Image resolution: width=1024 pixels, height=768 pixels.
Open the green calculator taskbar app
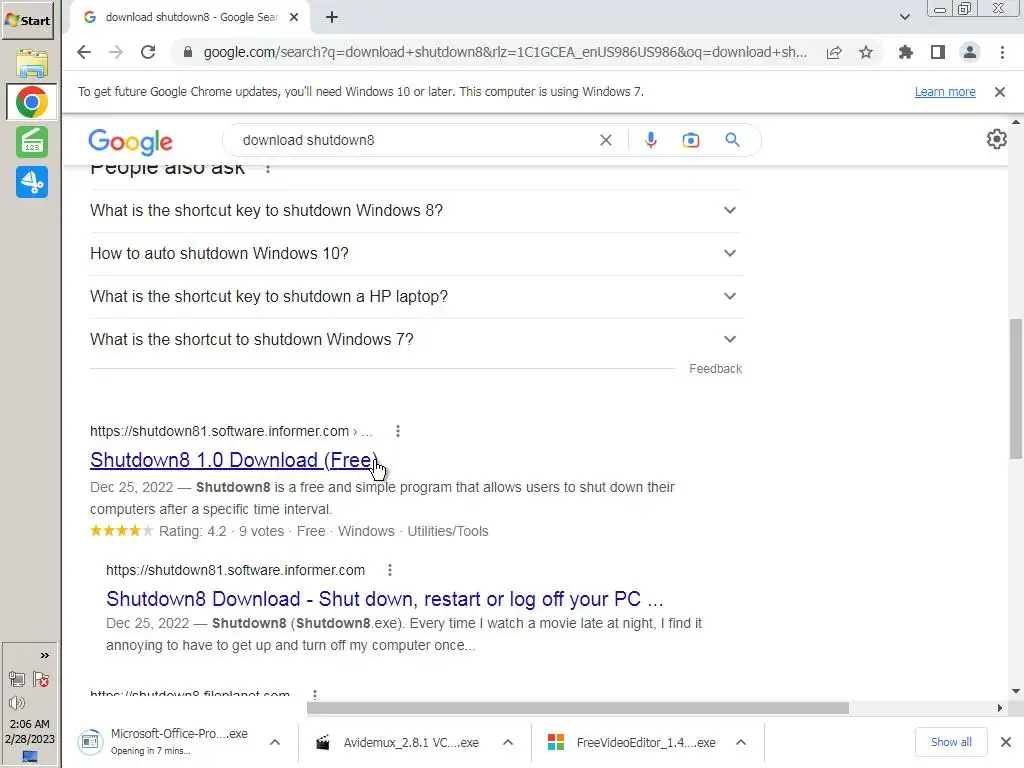pos(31,142)
